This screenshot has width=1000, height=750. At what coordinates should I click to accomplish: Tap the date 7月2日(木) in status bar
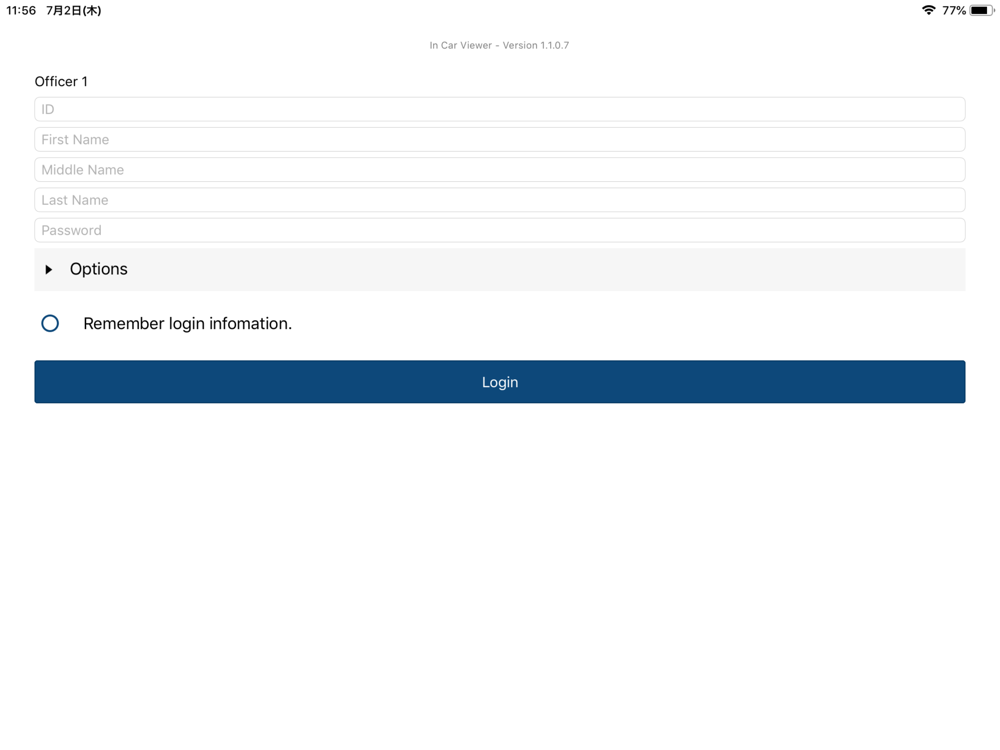[73, 10]
